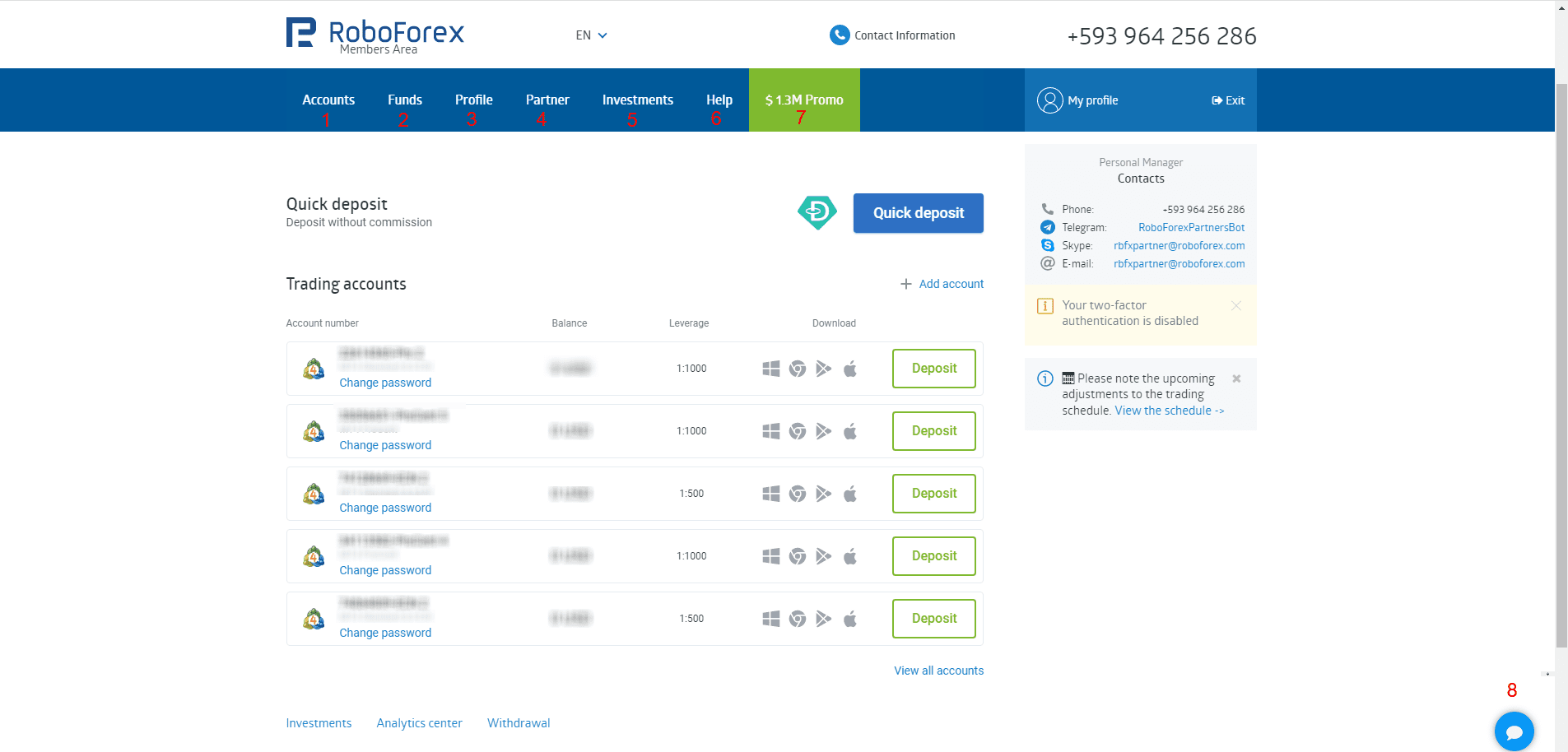Open My profile link
Viewport: 1568px width, 752px height.
click(1093, 100)
